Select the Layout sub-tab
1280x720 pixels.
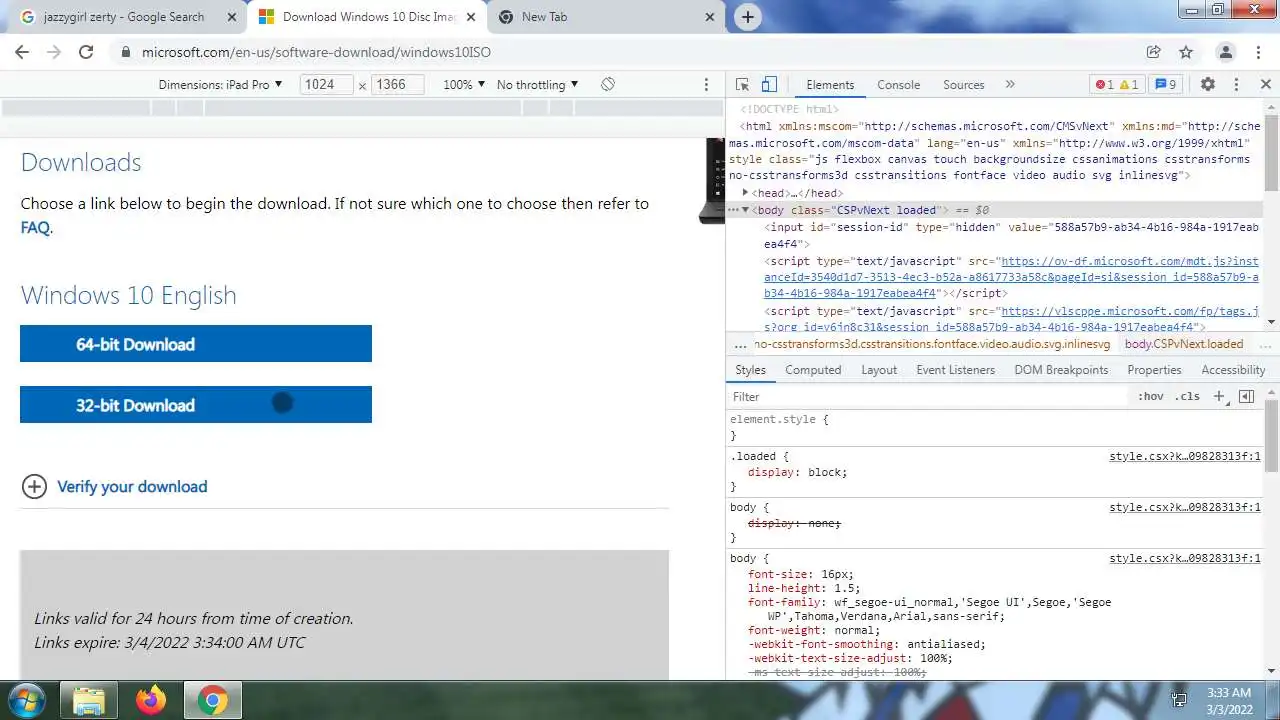[879, 370]
